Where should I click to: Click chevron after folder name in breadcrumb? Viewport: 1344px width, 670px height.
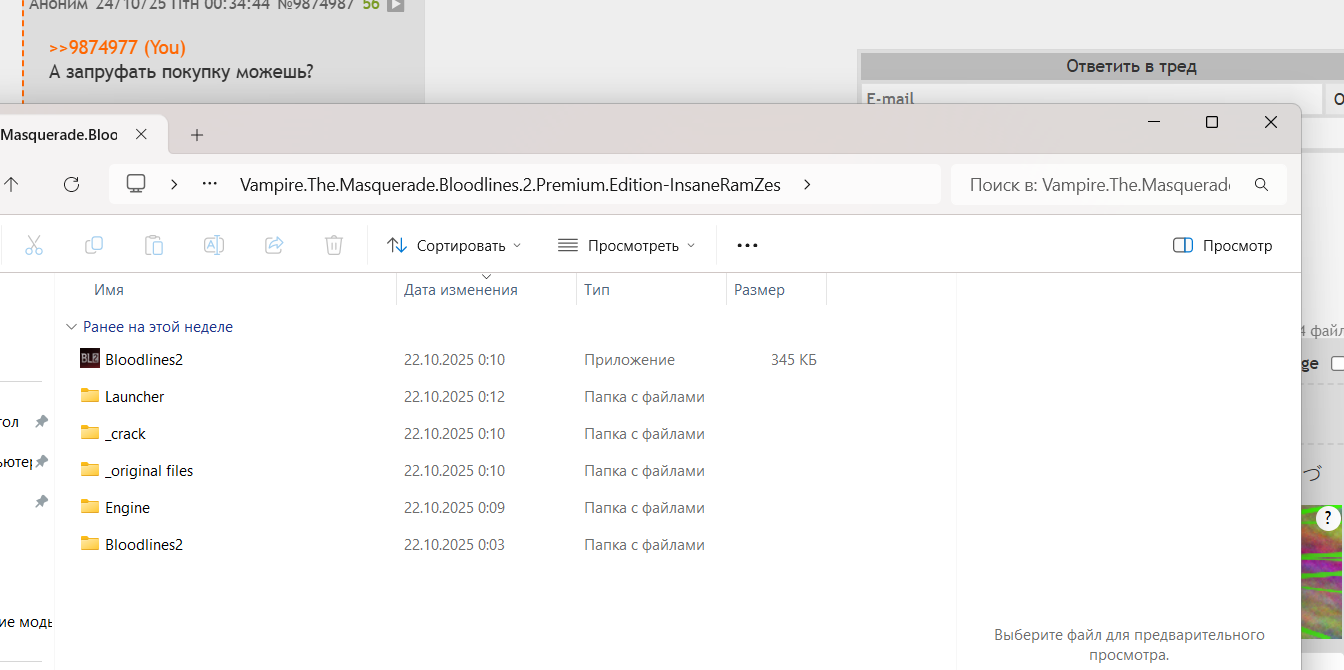pos(807,184)
